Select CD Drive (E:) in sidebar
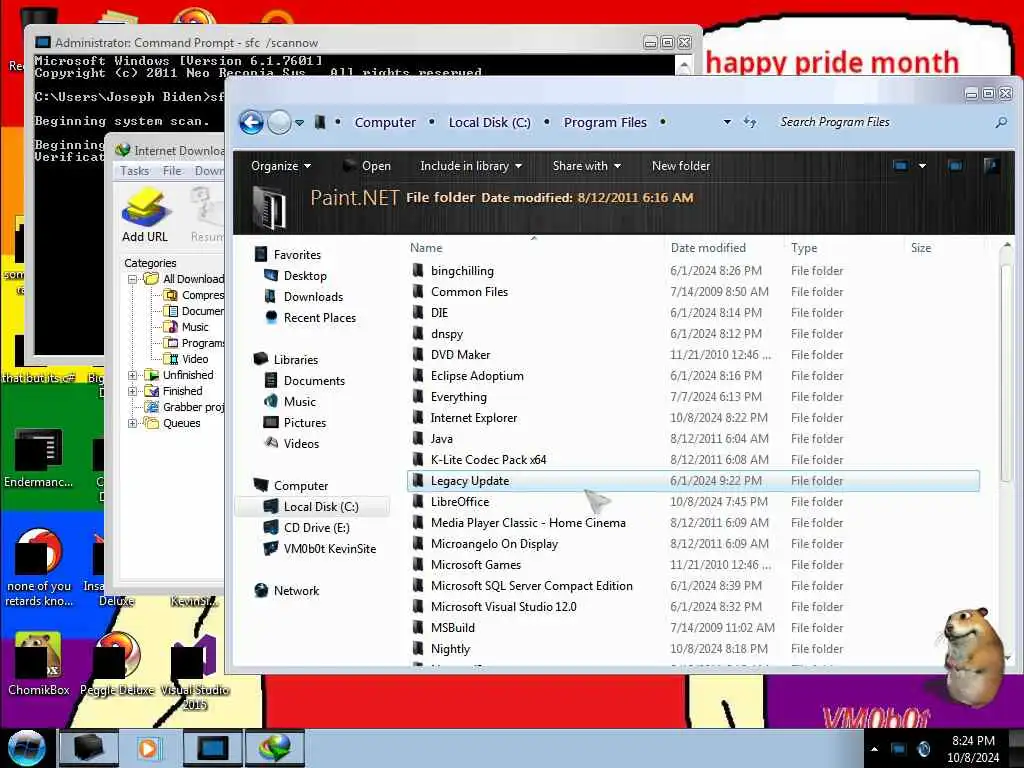This screenshot has width=1024, height=768. (x=316, y=528)
